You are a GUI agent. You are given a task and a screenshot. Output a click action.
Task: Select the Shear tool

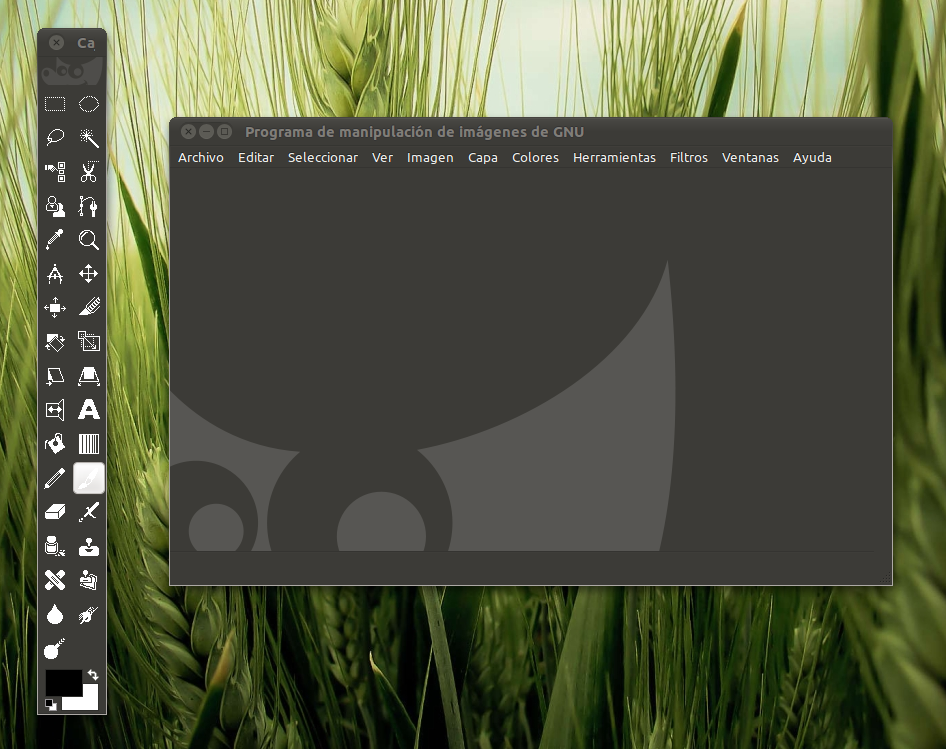(55, 376)
